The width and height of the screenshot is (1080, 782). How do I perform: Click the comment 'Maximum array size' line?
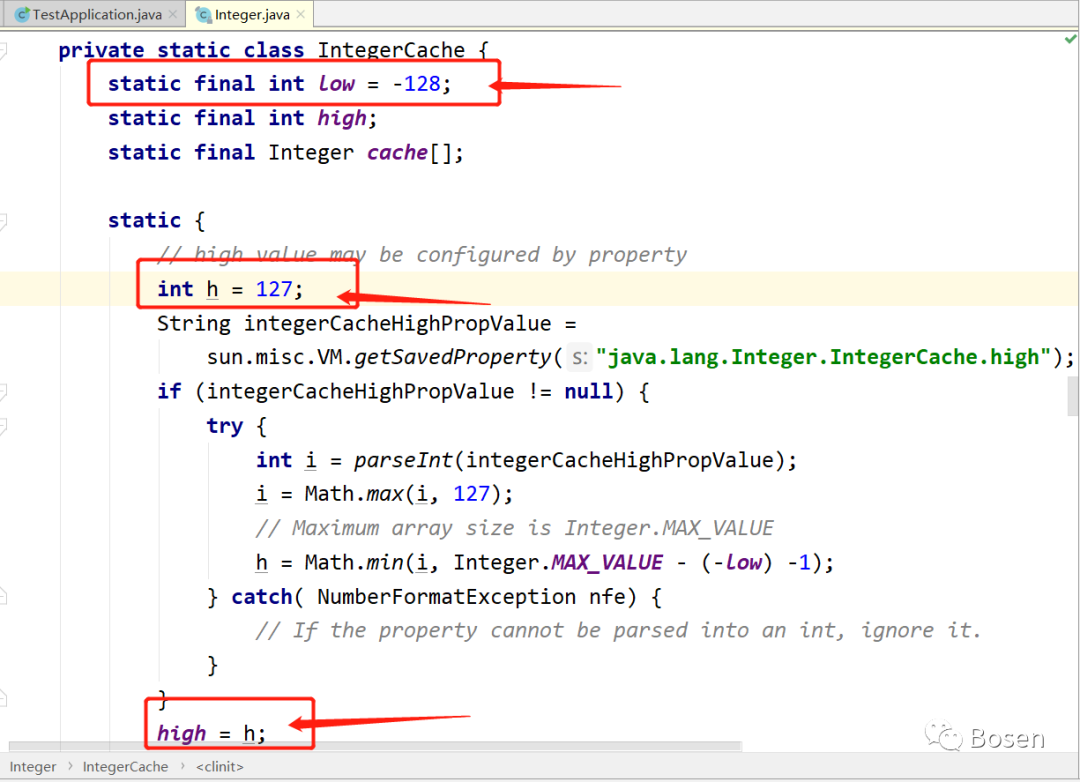pos(514,528)
